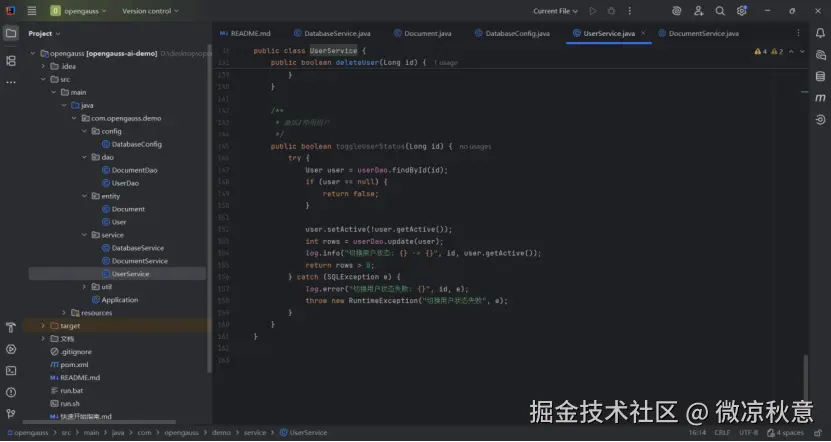Open the Database tool window
The image size is (831, 442).
tap(820, 77)
